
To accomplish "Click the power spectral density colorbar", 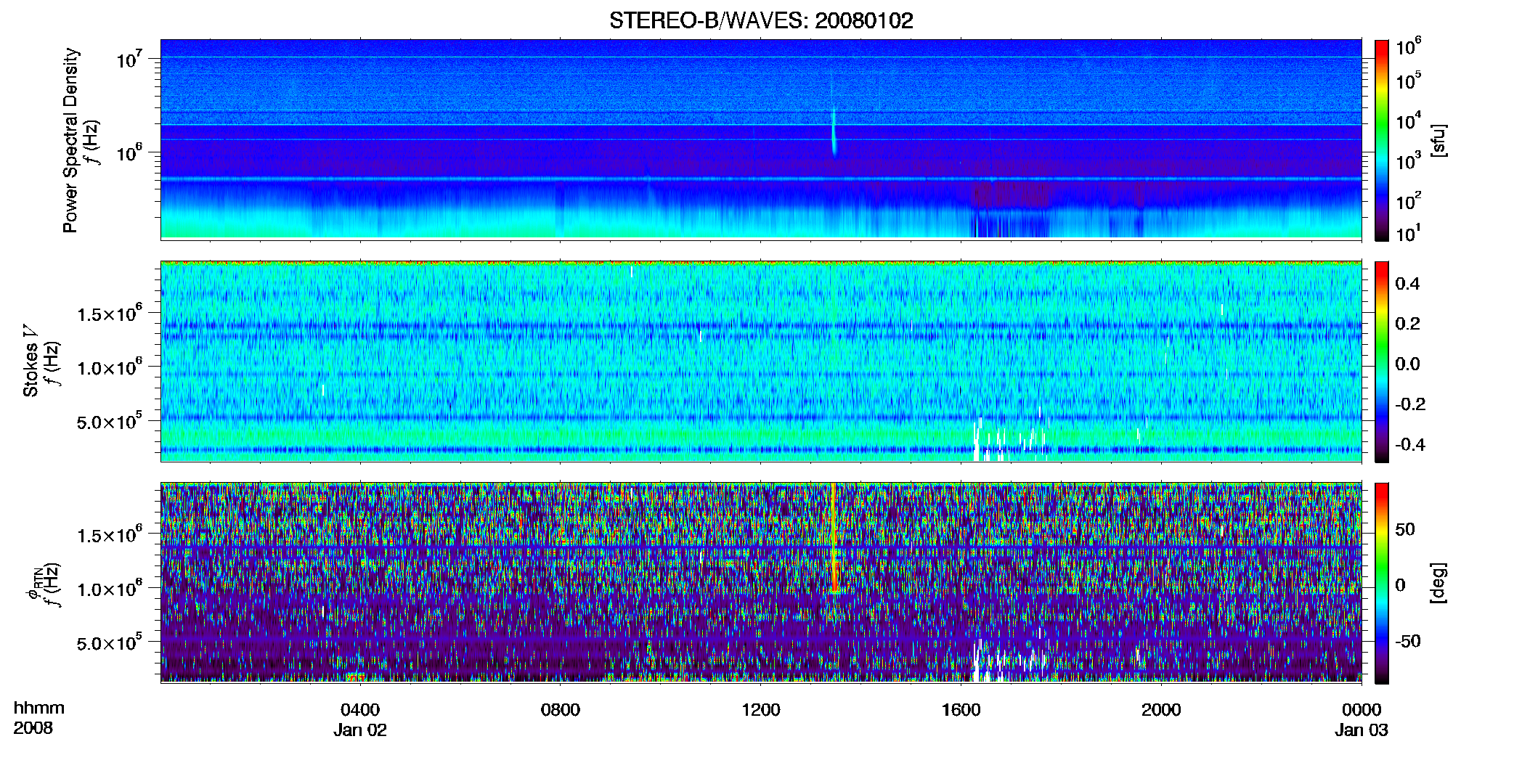I will (x=1382, y=140).
